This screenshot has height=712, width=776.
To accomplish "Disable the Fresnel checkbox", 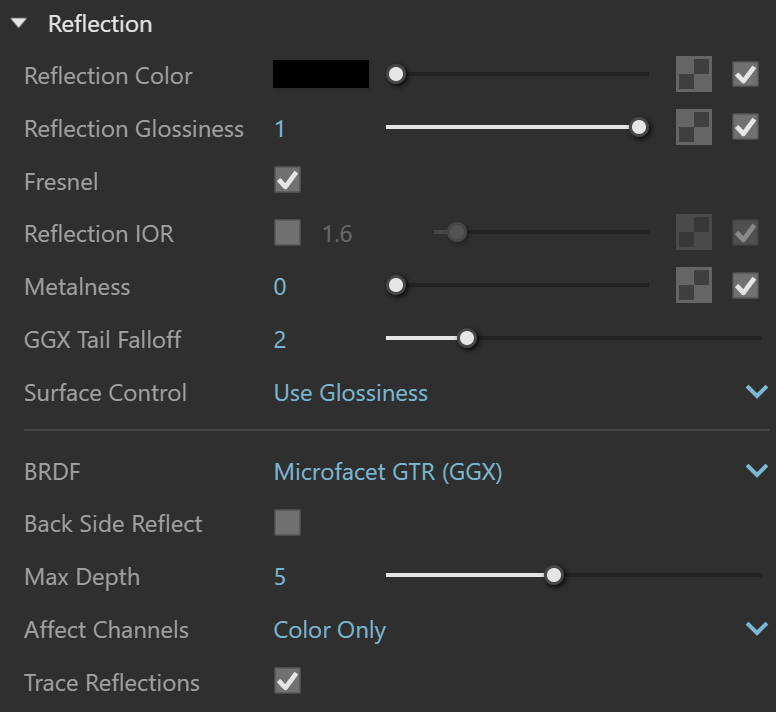I will click(x=287, y=180).
